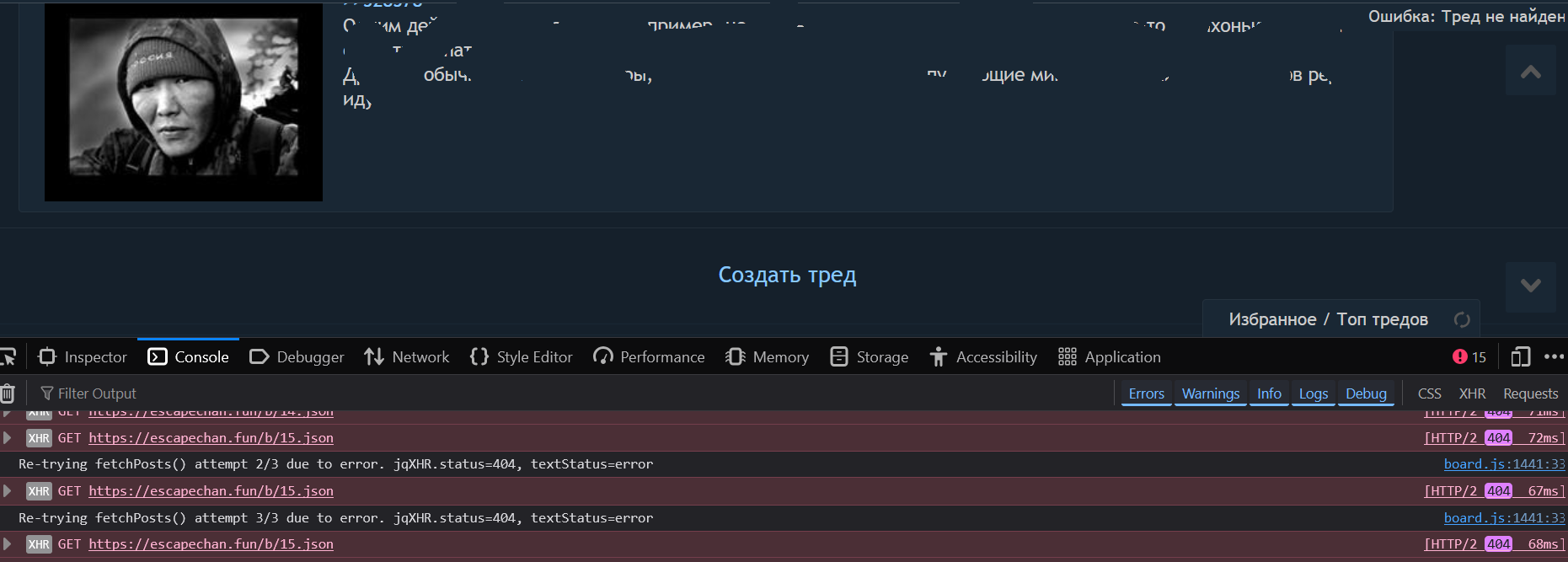Expand the first 15.json XHR request

click(x=8, y=438)
